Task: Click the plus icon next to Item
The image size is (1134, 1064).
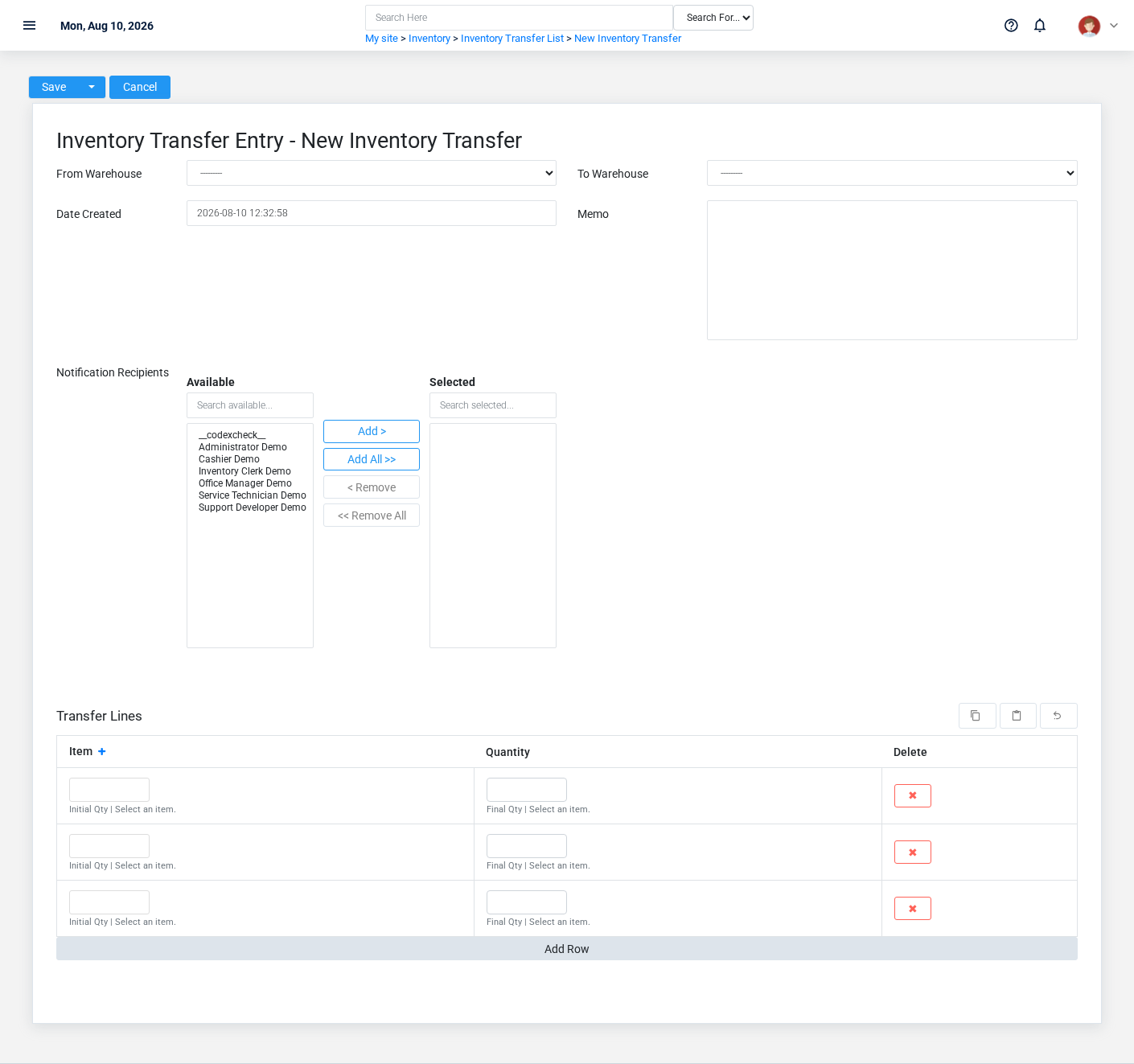Action: click(101, 751)
